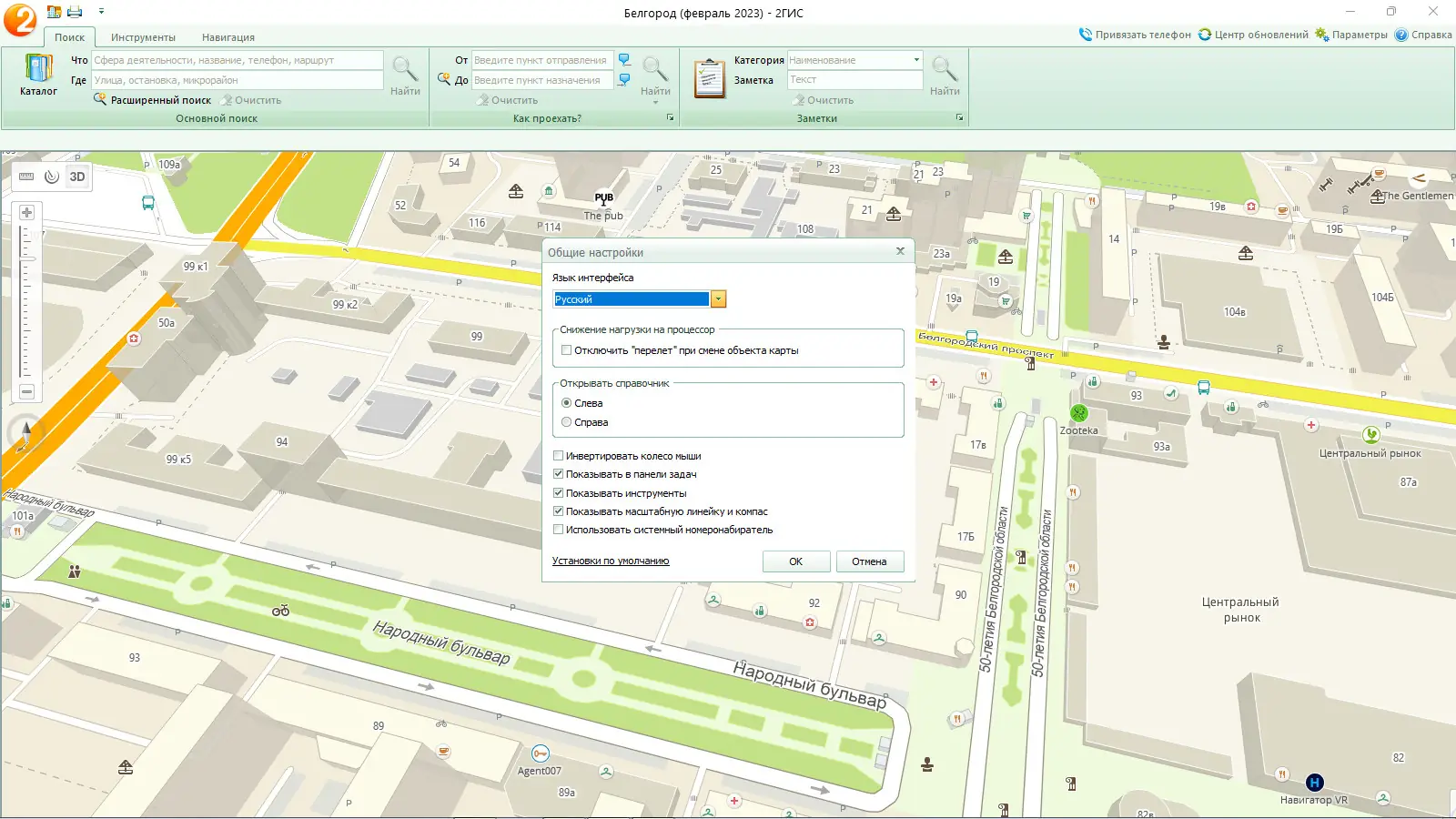Expand the Язык интерфейса language dropdown
1456x819 pixels.
718,299
